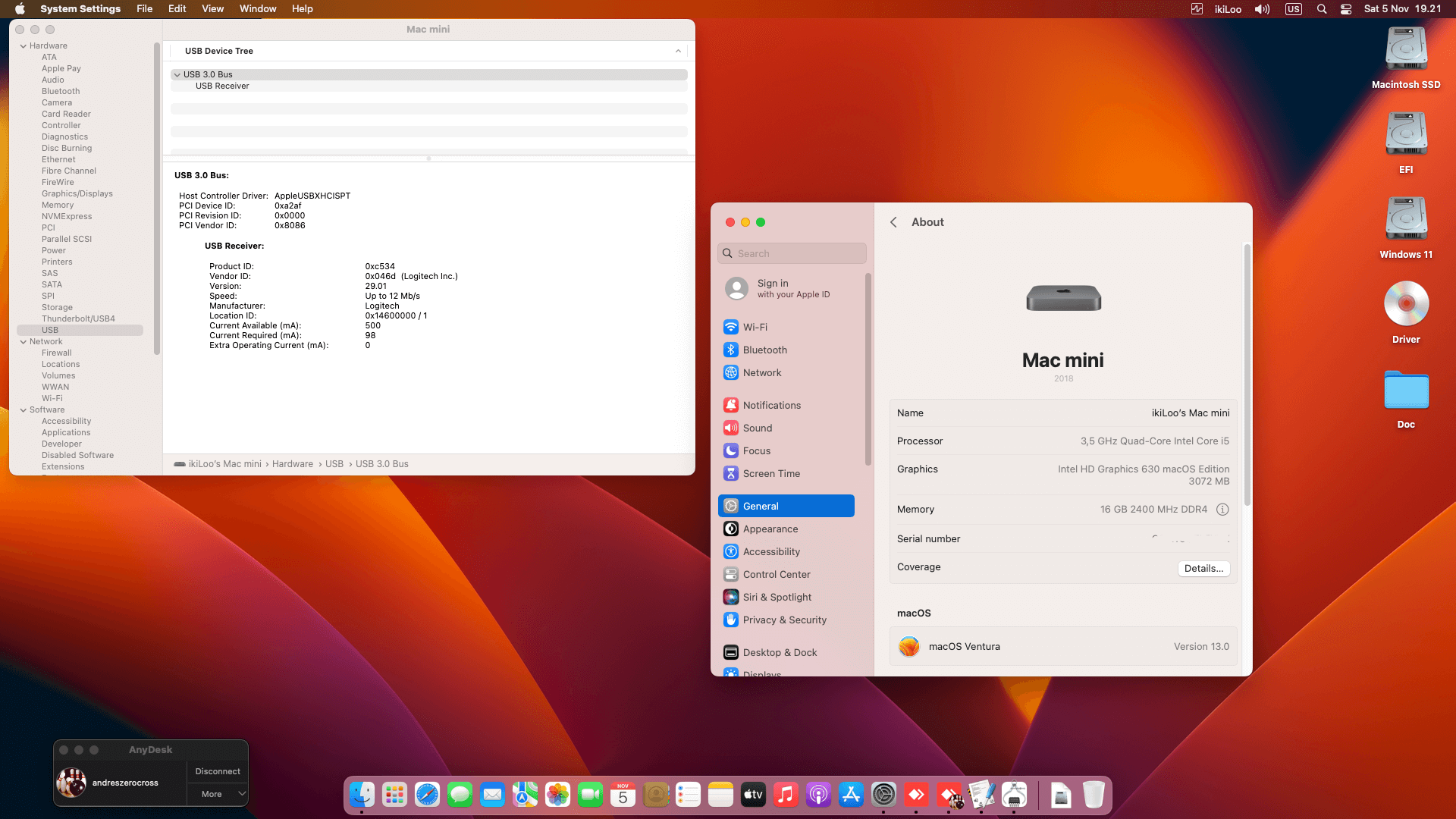Open US input source menu
The height and width of the screenshot is (819, 1456).
pos(1294,9)
